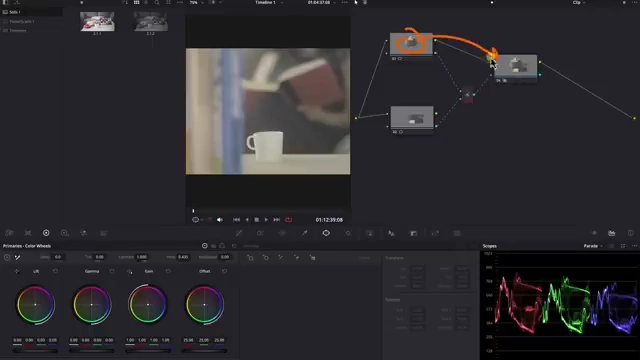Reset the Offset wheel
Image resolution: width=640 pixels, height=360 pixels.
tap(224, 271)
